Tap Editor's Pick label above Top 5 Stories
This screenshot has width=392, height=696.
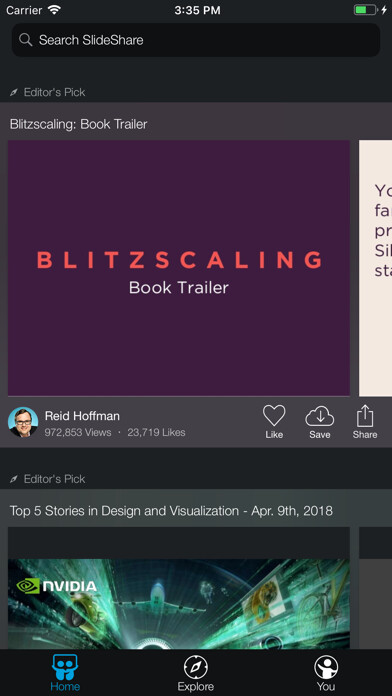pos(48,479)
